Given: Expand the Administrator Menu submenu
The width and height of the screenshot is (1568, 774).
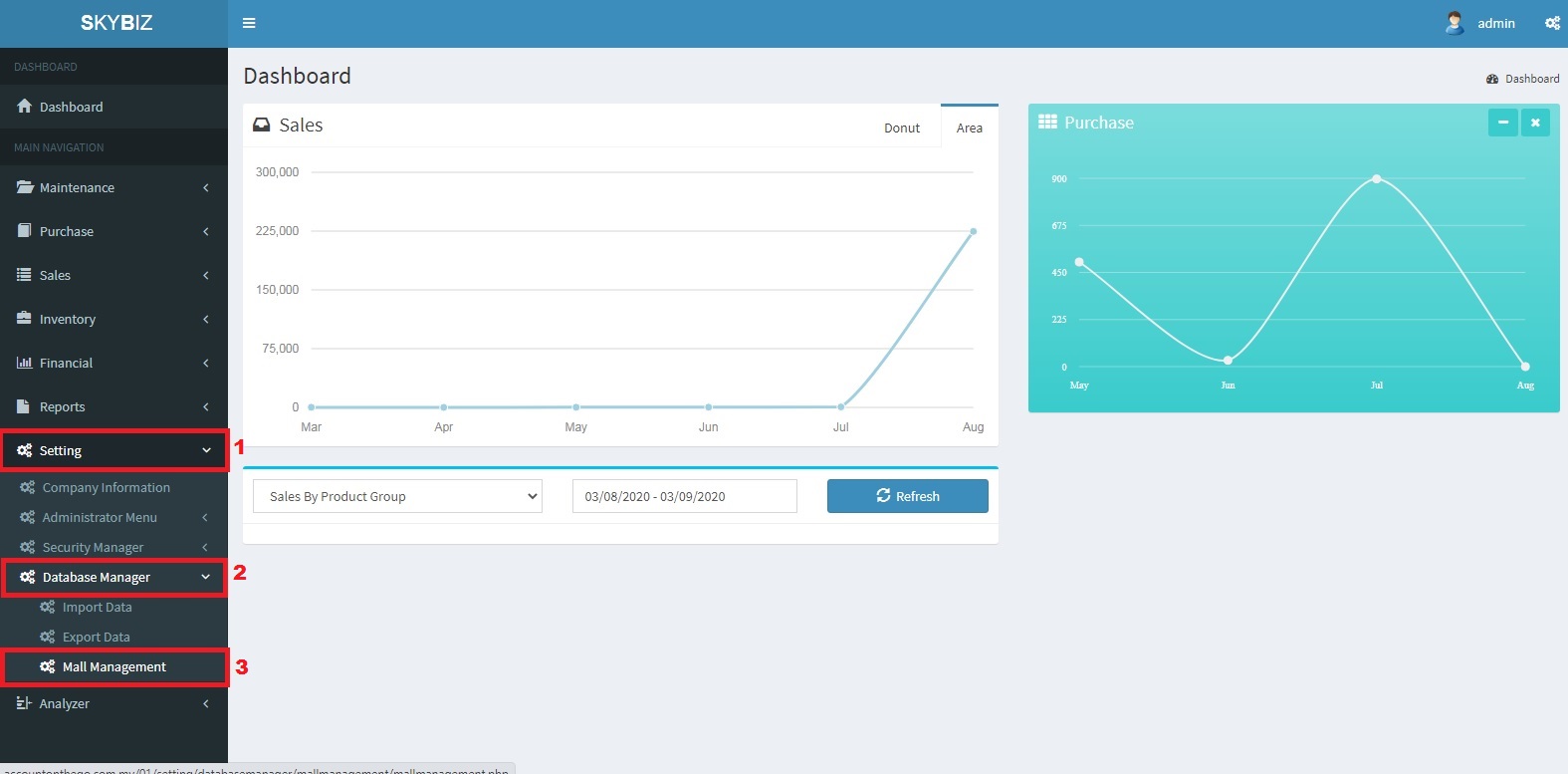Looking at the screenshot, I should pyautogui.click(x=205, y=517).
